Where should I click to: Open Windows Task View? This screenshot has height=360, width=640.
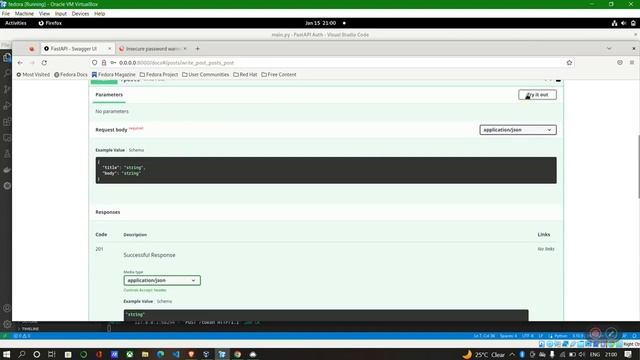(52, 354)
